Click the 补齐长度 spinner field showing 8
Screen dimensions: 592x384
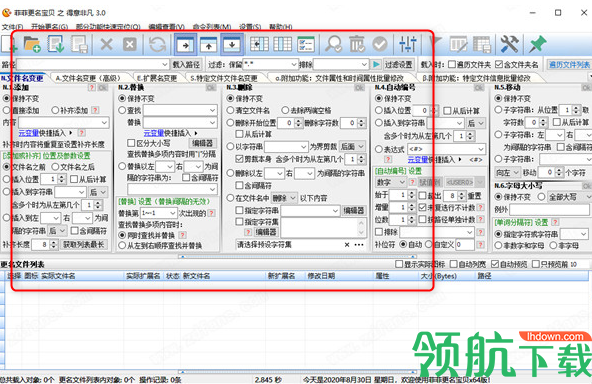41,245
